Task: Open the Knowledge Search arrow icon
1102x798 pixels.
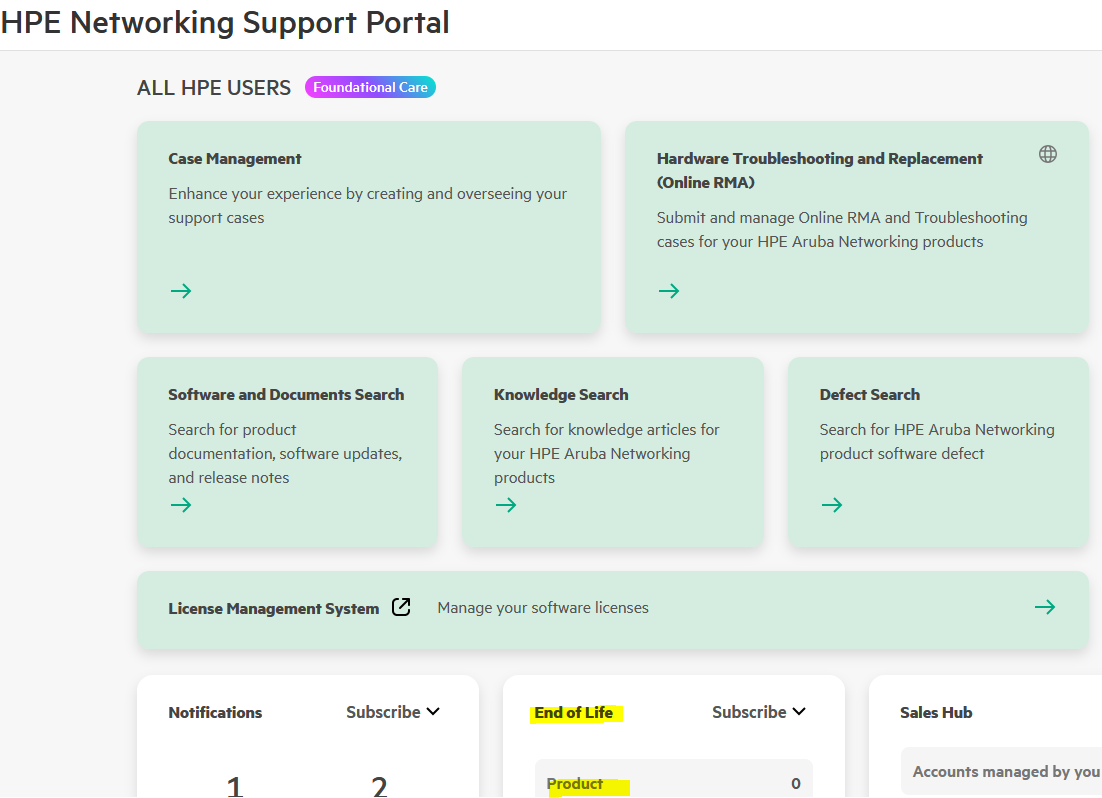Action: tap(506, 505)
